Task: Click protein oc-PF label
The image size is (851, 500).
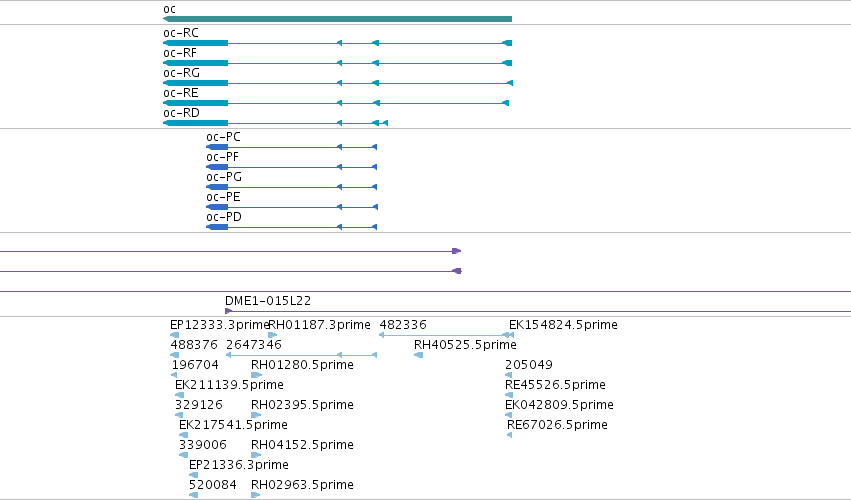Action: pyautogui.click(x=223, y=157)
